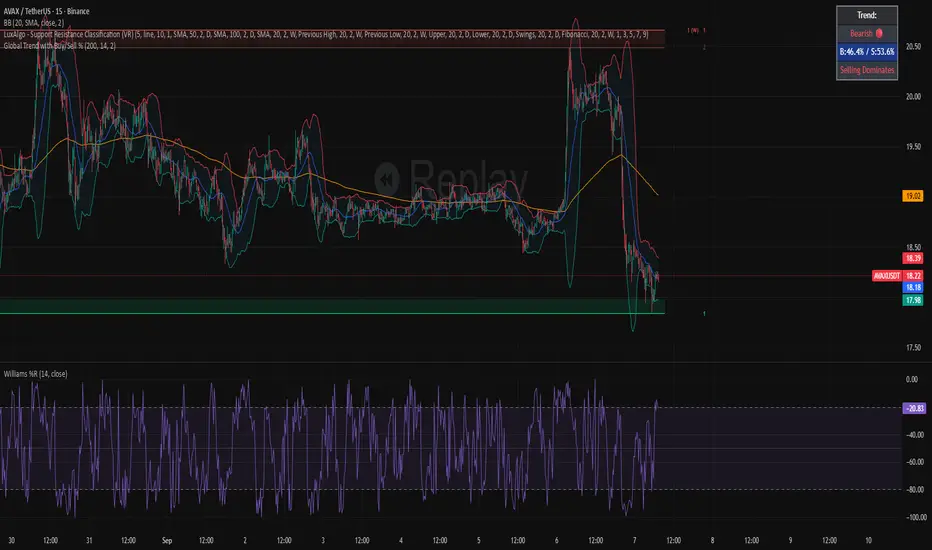Viewport: 932px width, 550px height.
Task: Click the AVAXUSDT last price tag
Action: (887, 276)
